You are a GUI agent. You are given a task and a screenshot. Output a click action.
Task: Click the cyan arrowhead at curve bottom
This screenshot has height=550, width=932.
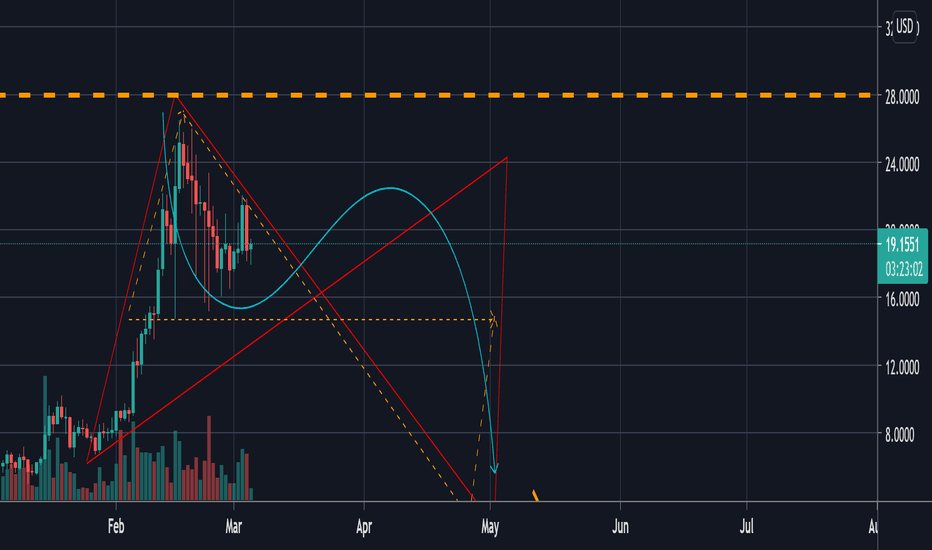[494, 469]
